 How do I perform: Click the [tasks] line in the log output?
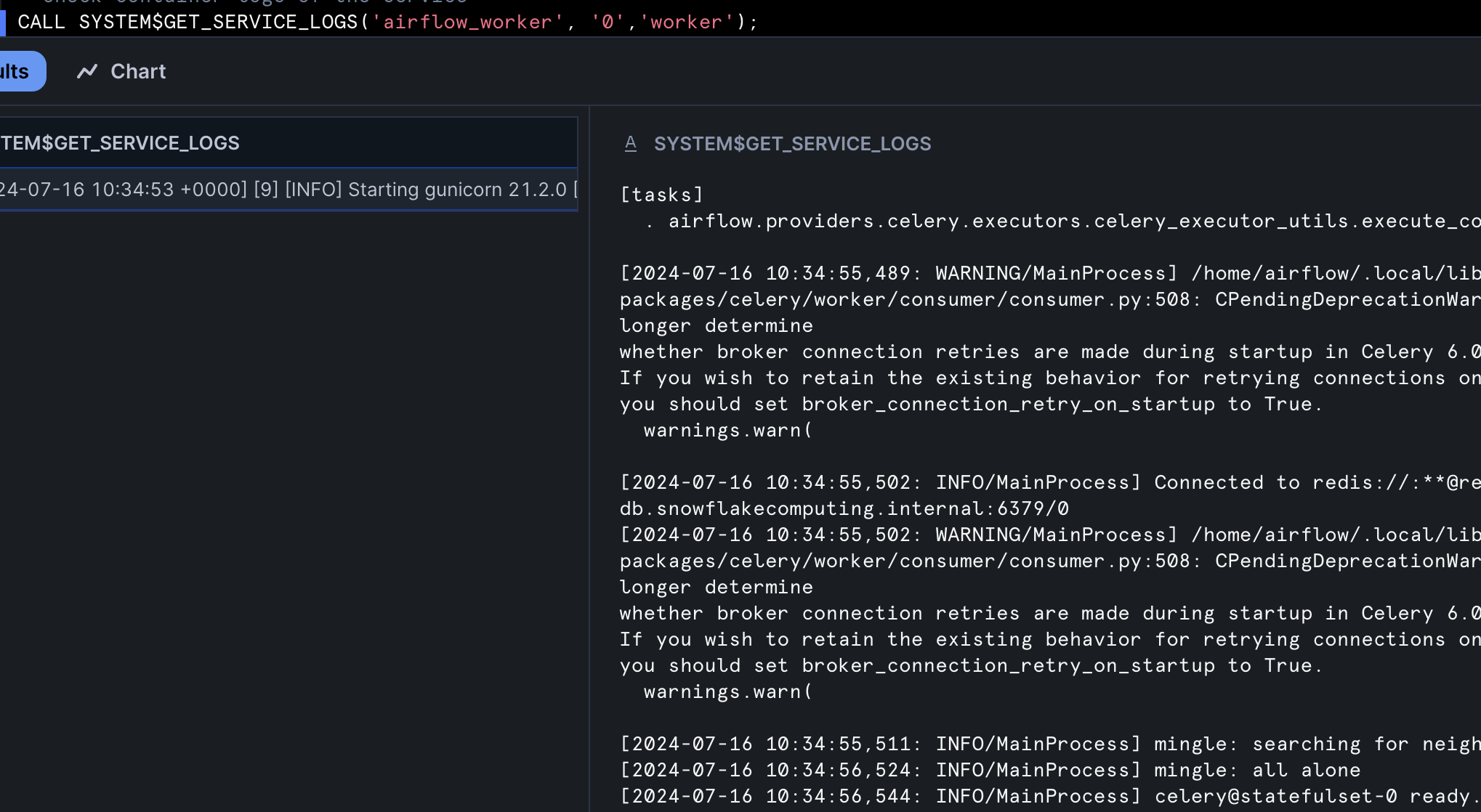click(661, 195)
